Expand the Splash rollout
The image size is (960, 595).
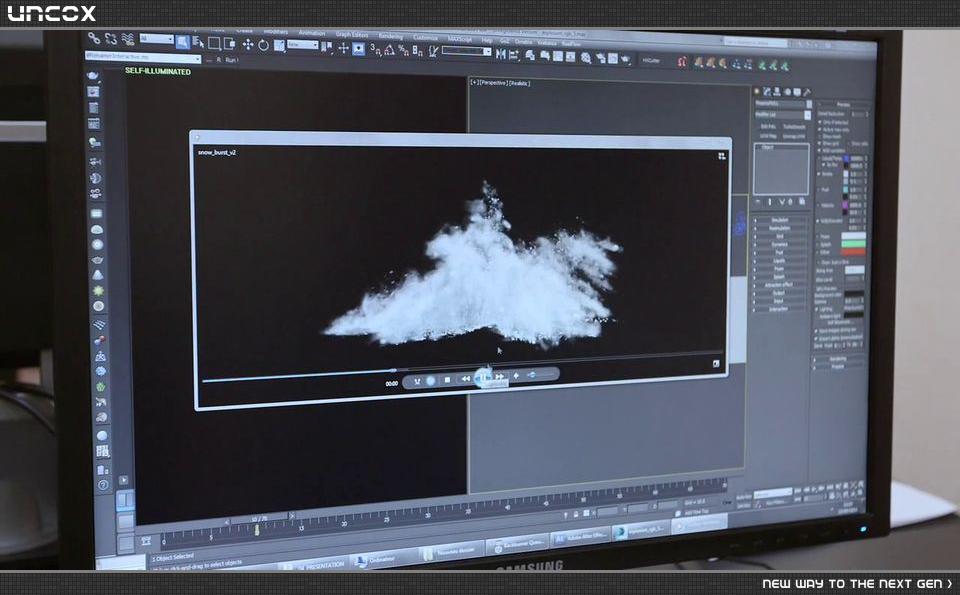[x=780, y=277]
